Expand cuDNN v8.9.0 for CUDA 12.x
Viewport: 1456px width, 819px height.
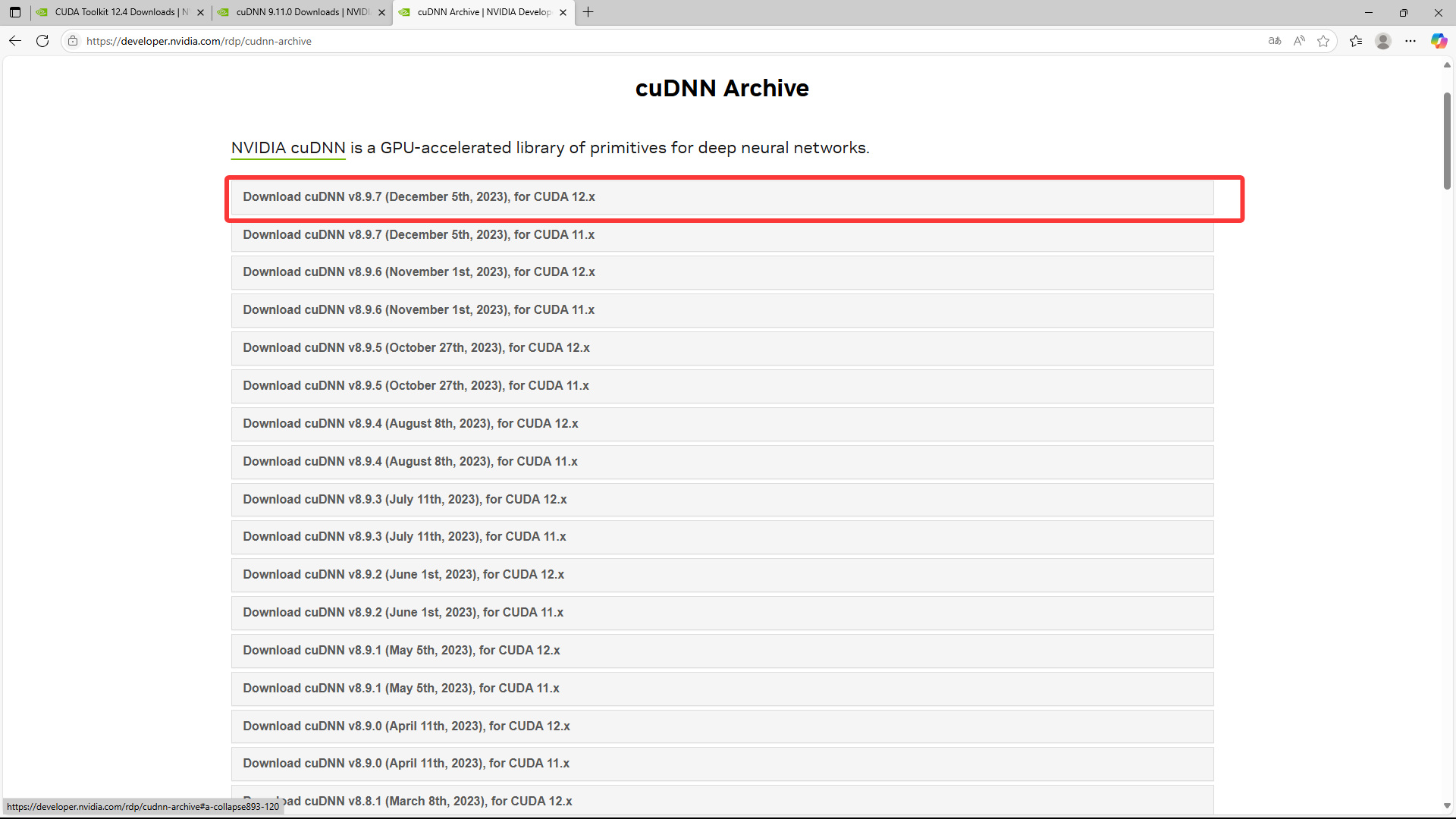coord(722,726)
